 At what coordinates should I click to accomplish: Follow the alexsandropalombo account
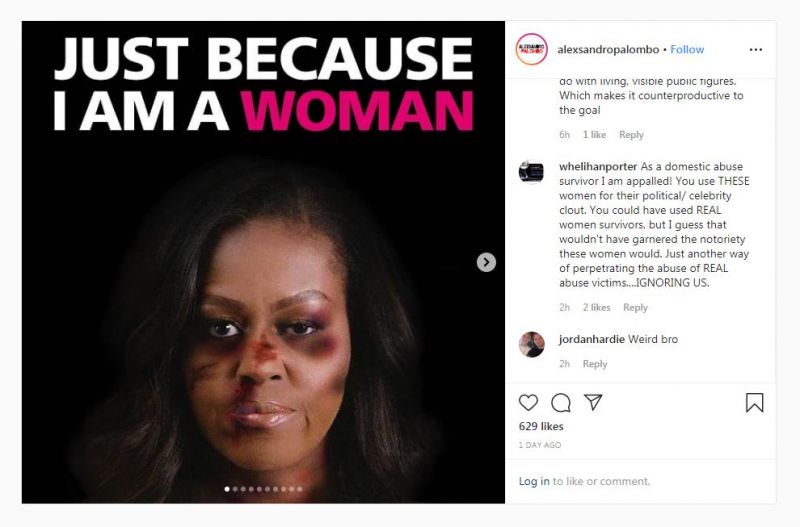687,49
